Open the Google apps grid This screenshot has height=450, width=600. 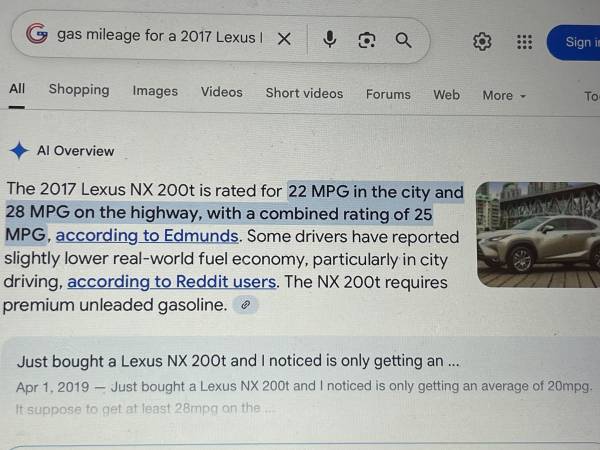point(524,42)
